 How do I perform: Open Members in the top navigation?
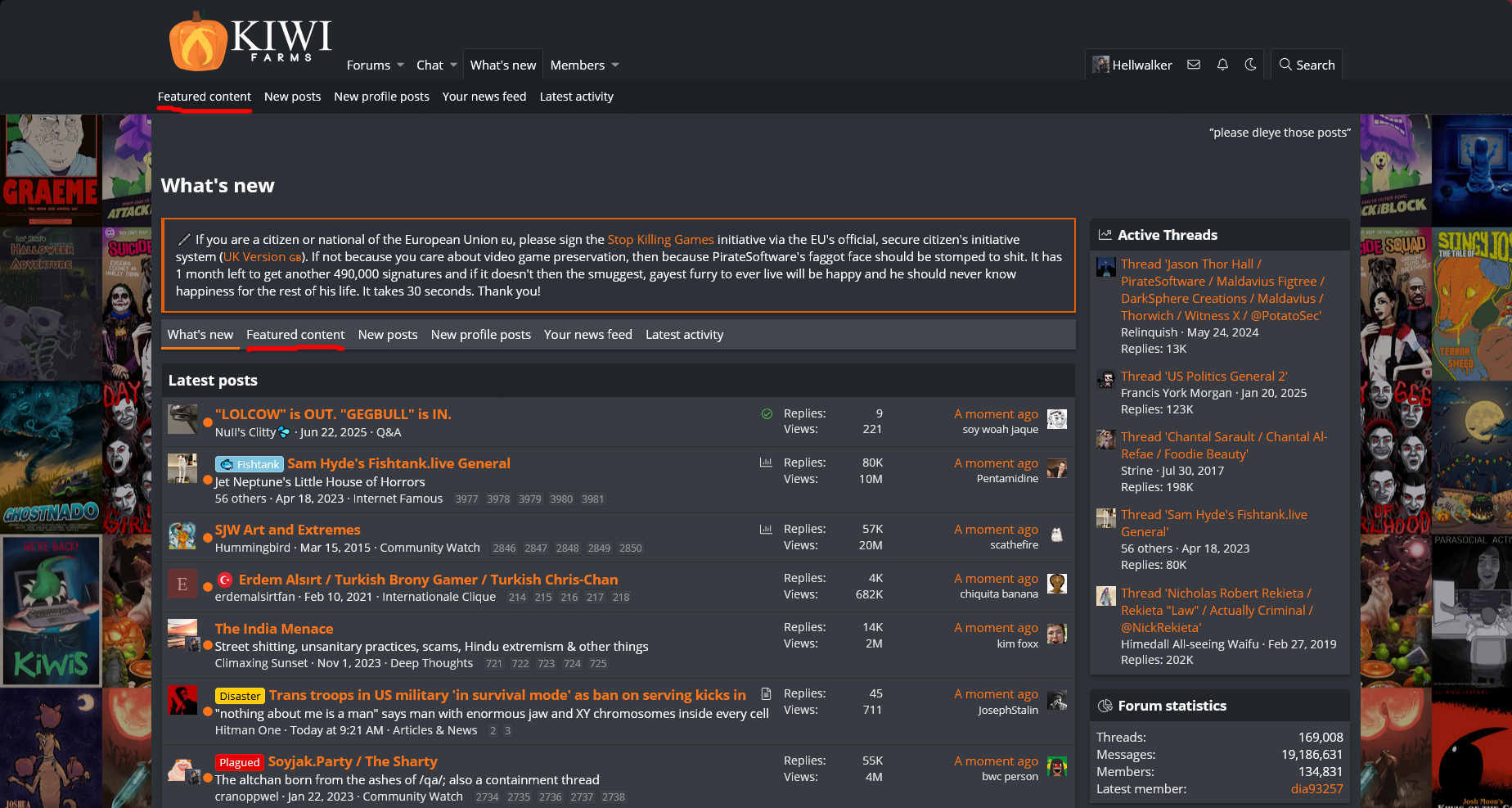point(578,65)
